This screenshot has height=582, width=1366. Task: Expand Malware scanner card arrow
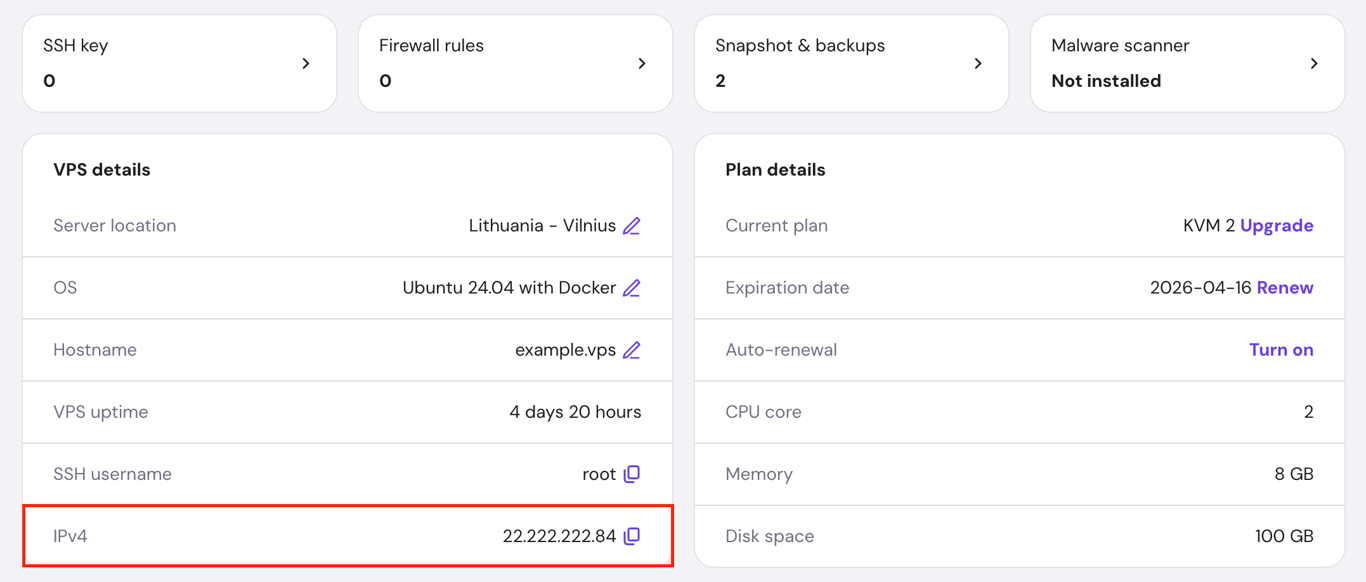pyautogui.click(x=1314, y=63)
